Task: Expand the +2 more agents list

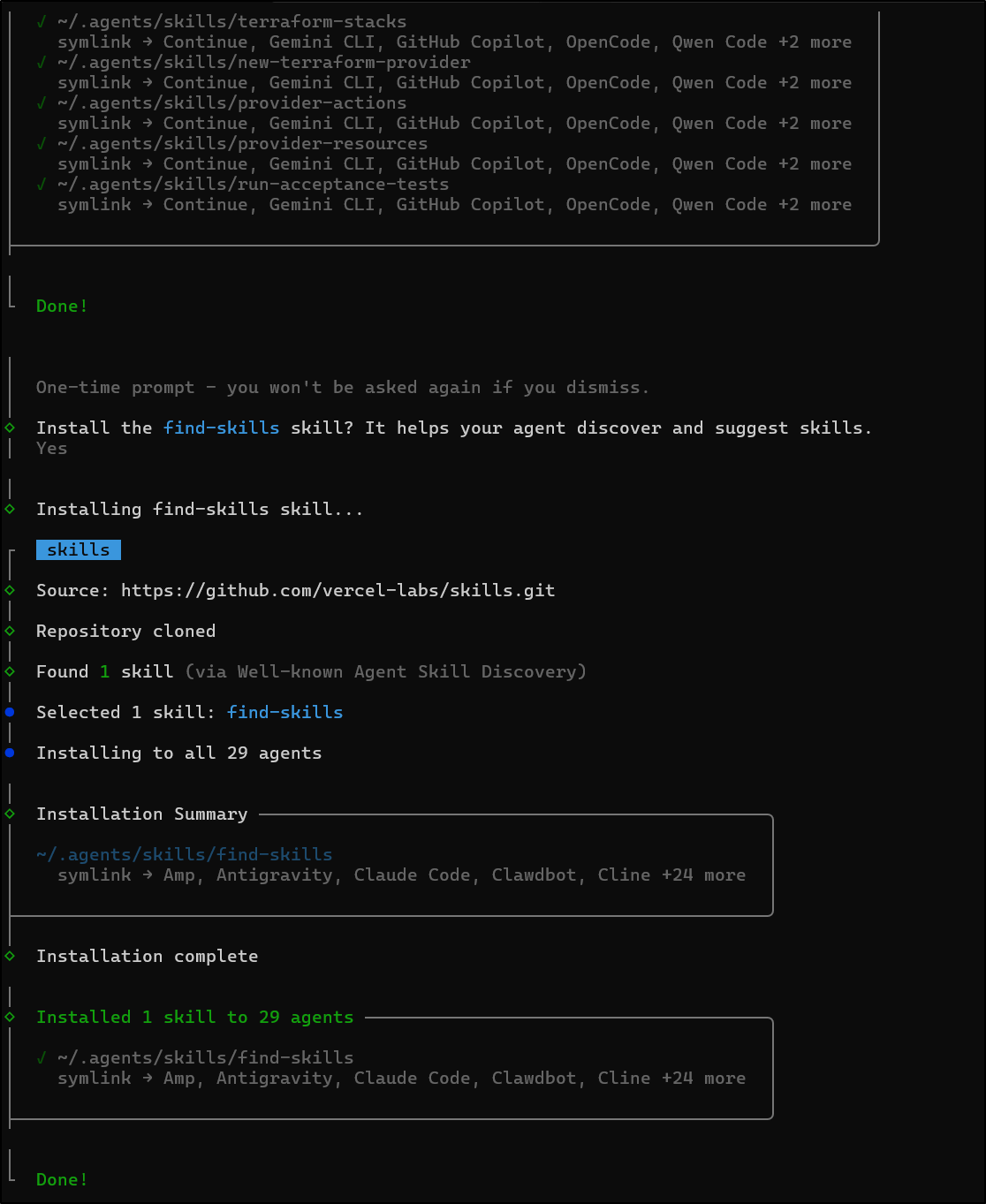Action: (818, 42)
